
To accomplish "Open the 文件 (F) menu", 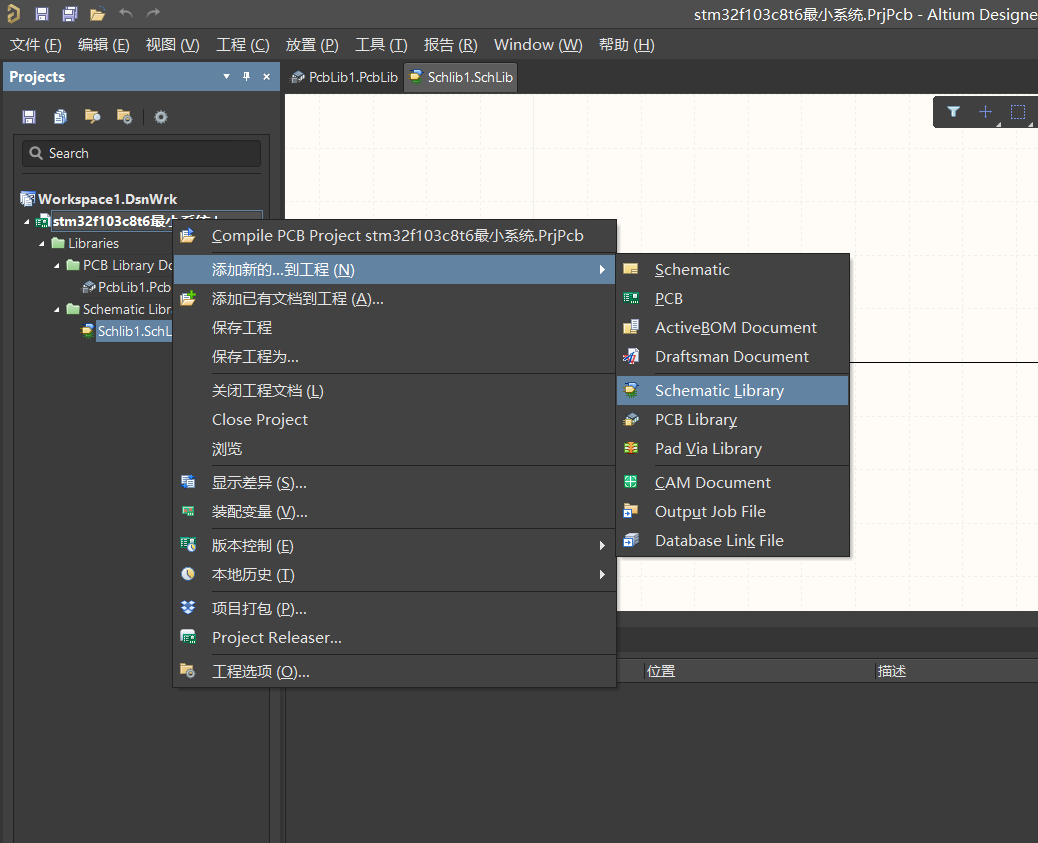I will (36, 45).
